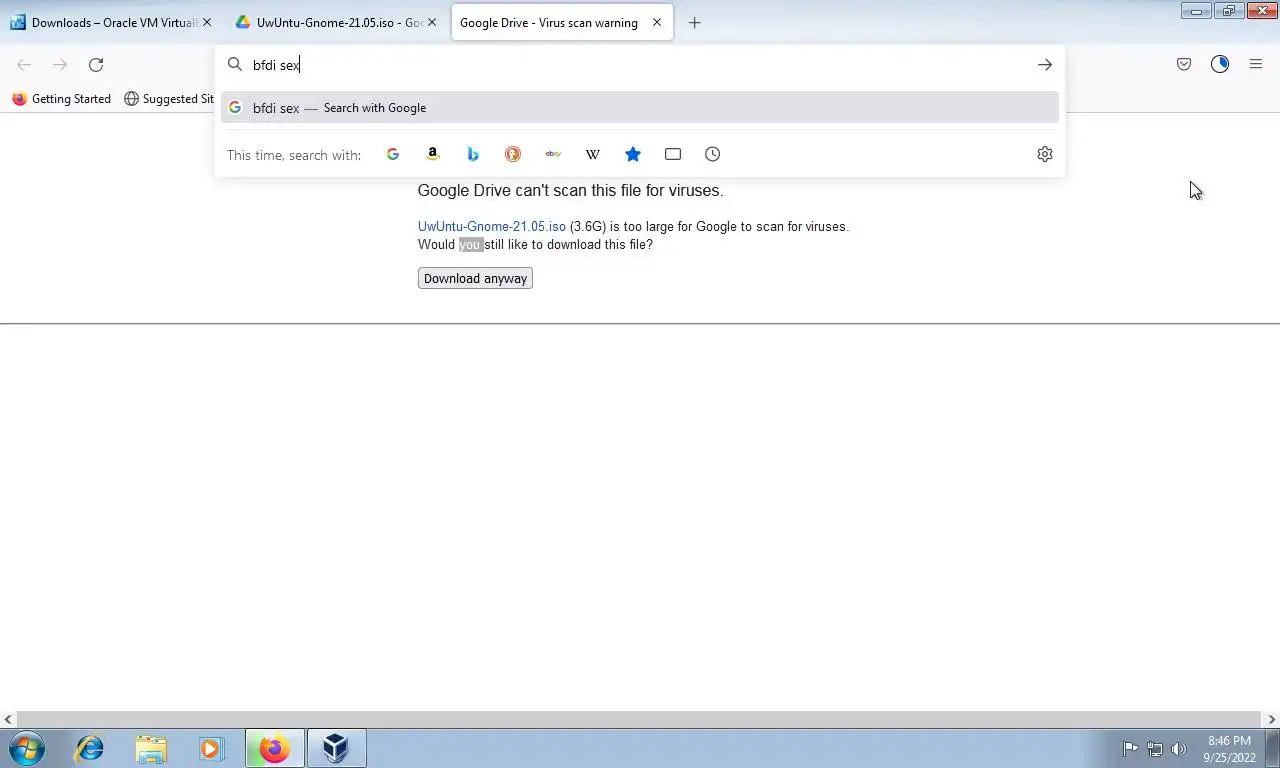This screenshot has width=1280, height=768.
Task: Search this time with Bing
Action: [x=473, y=154]
